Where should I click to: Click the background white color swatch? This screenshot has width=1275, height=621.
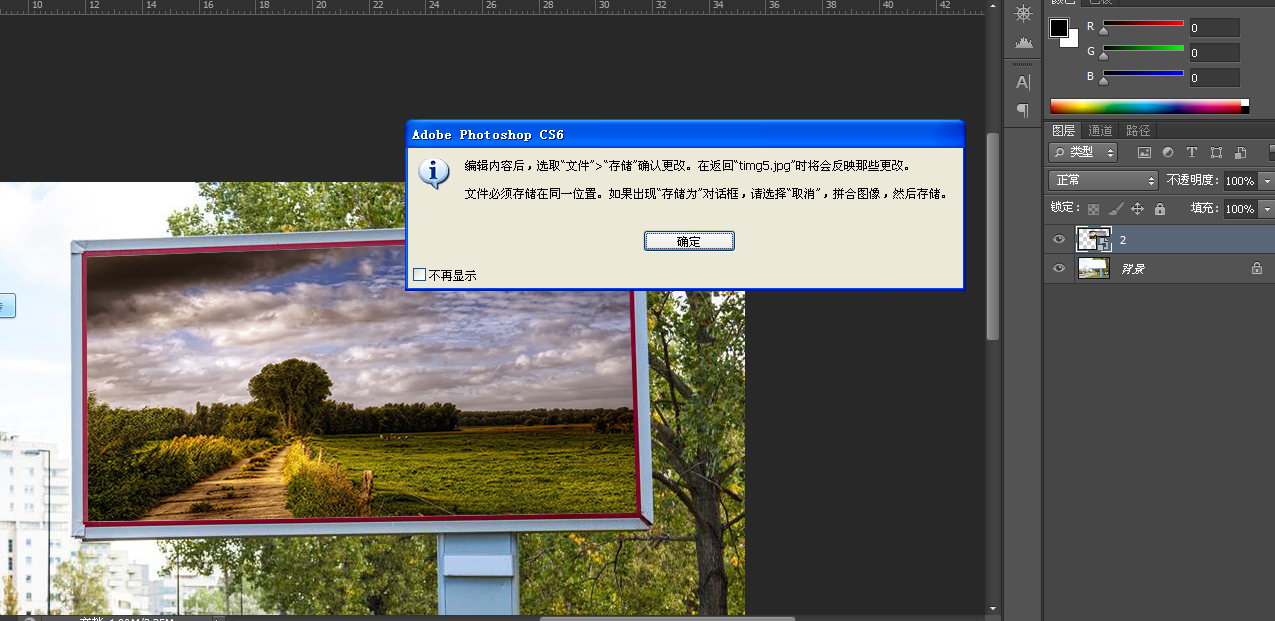(x=1073, y=41)
